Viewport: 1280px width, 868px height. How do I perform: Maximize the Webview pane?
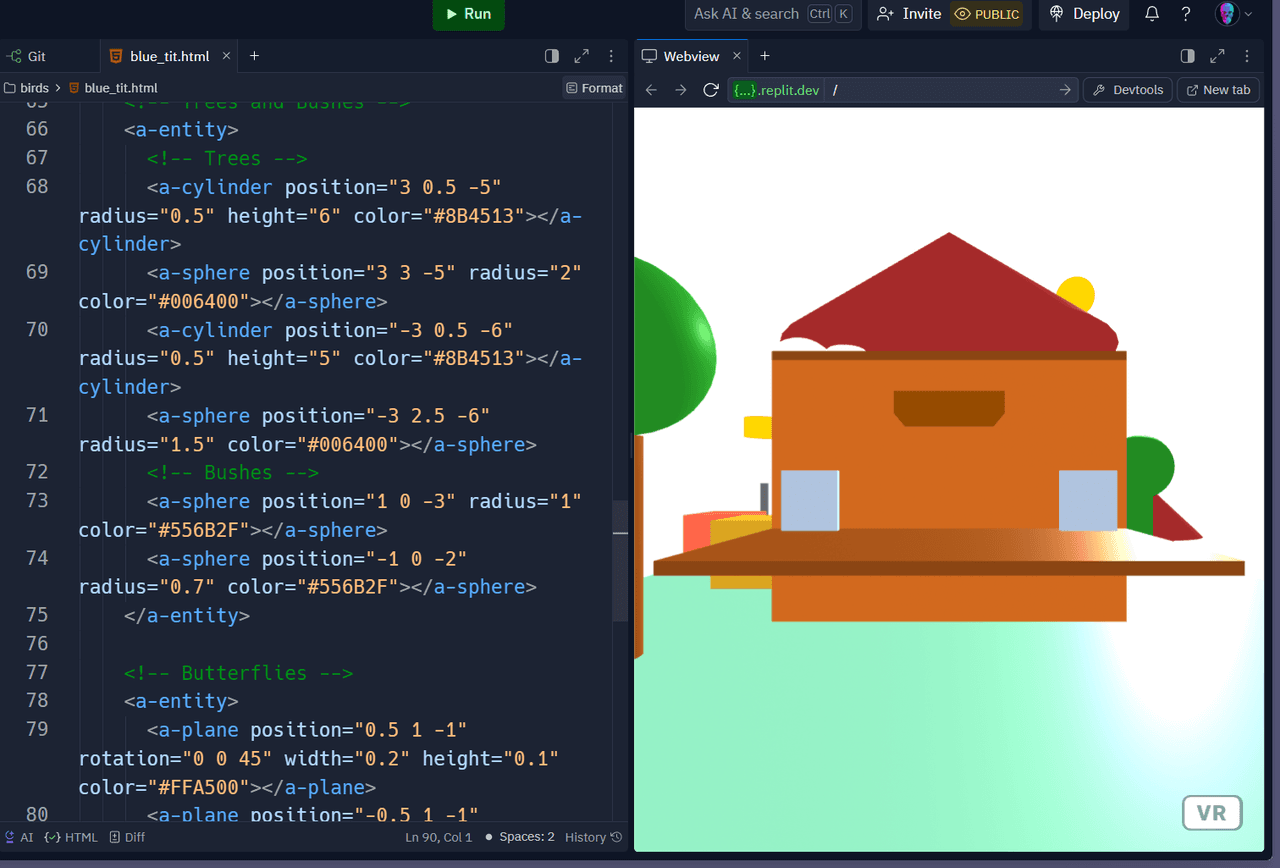[1217, 56]
